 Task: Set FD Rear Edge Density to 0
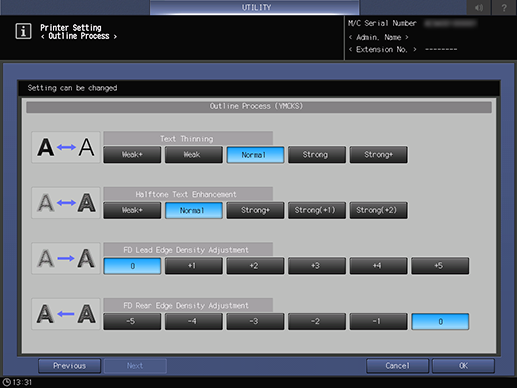click(440, 321)
